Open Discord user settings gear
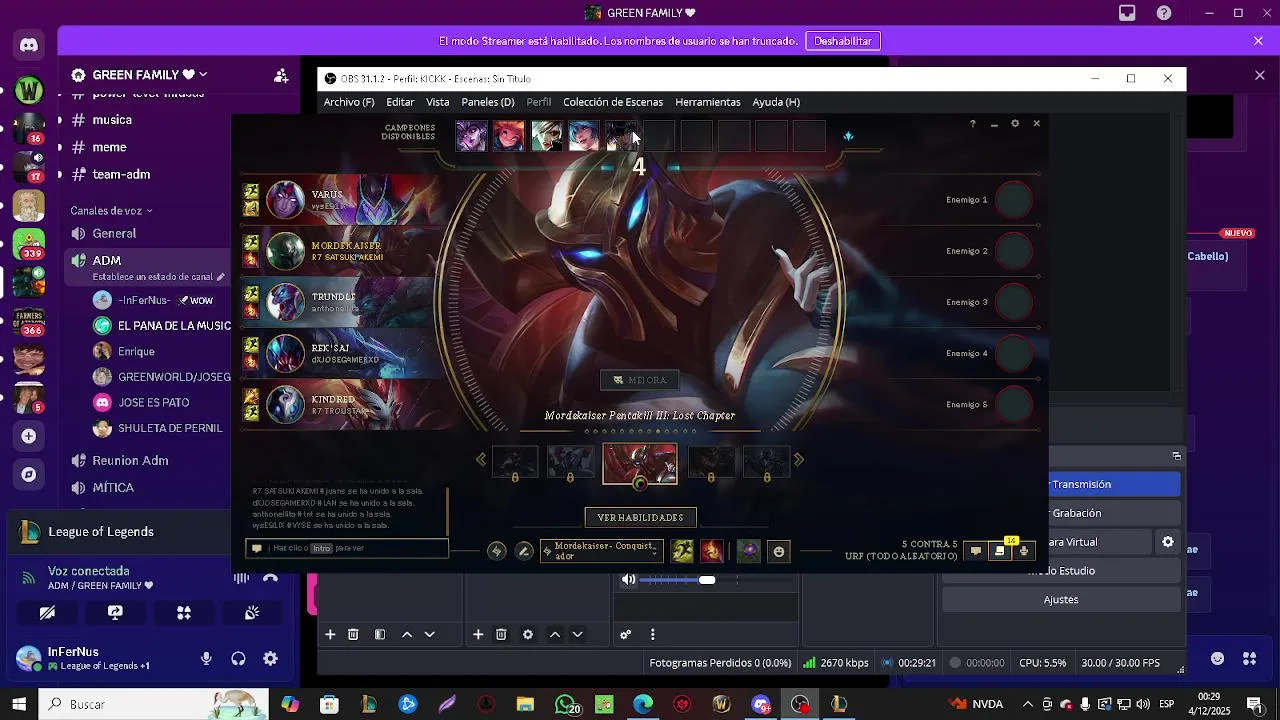Screen dimensions: 1280x720 click(270, 658)
